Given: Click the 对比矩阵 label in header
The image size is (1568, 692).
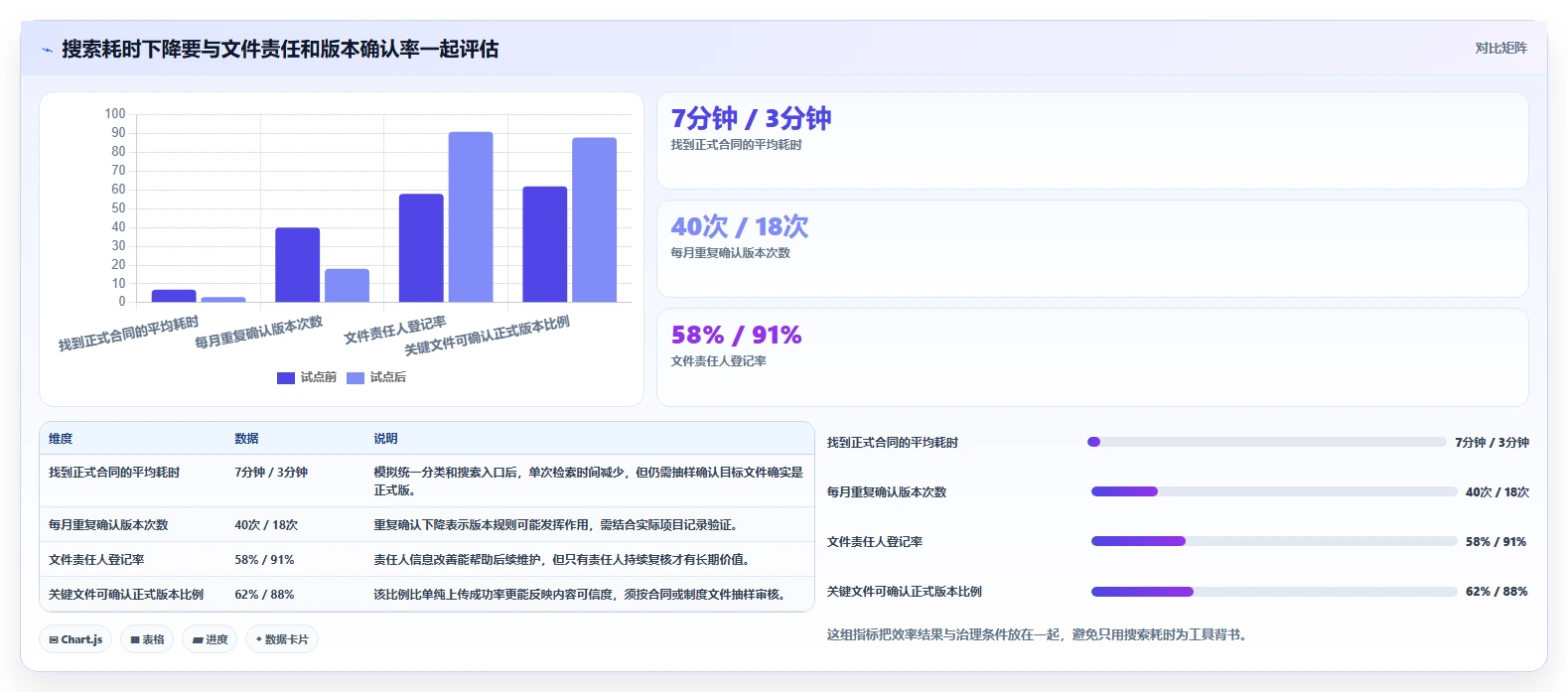Looking at the screenshot, I should tap(1500, 48).
